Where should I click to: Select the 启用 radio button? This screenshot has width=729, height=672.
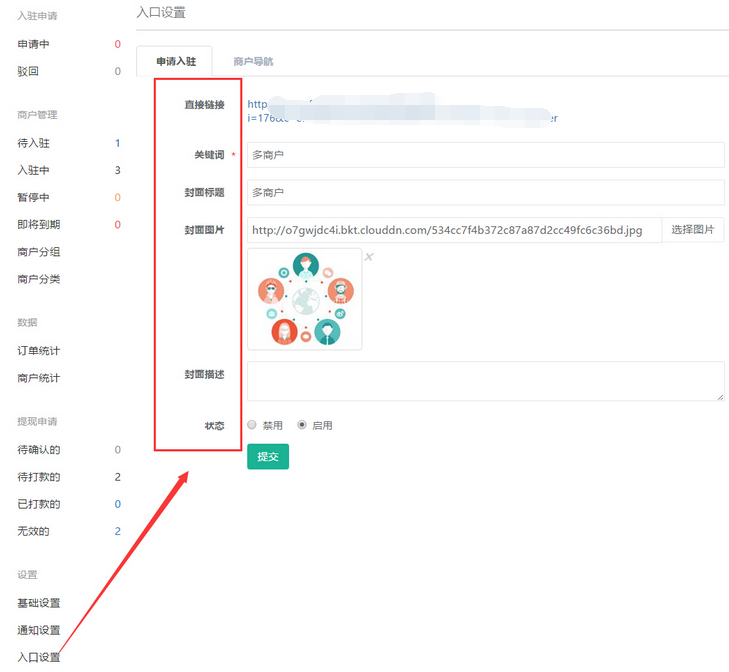coord(302,425)
